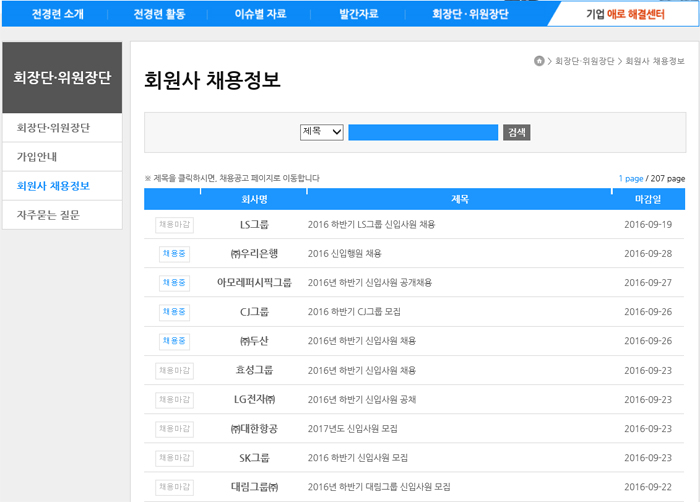This screenshot has width=700, height=502.
Task: Select 자주묻는 질문 in the sidebar
Action: (x=48, y=215)
